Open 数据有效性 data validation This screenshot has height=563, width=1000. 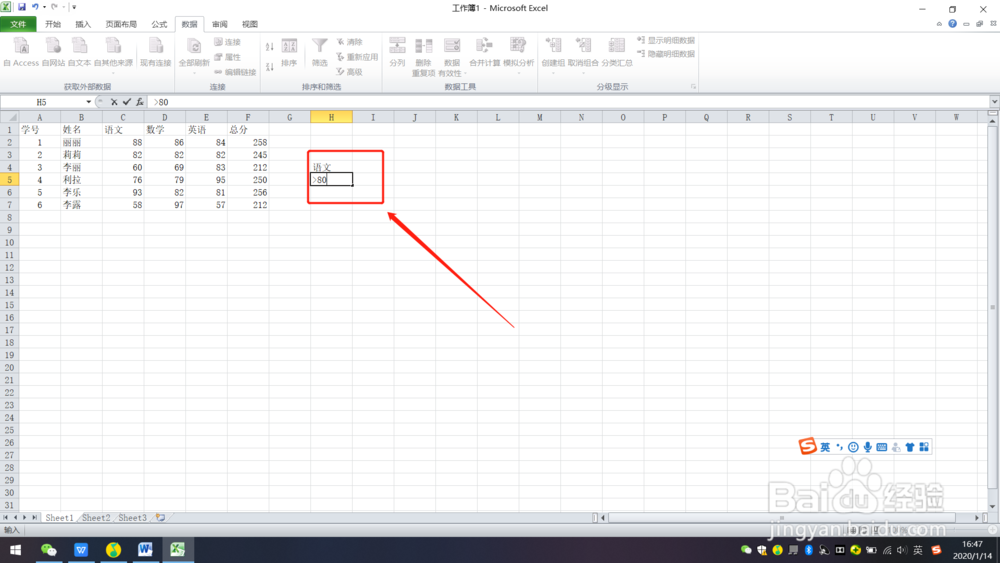[x=452, y=57]
